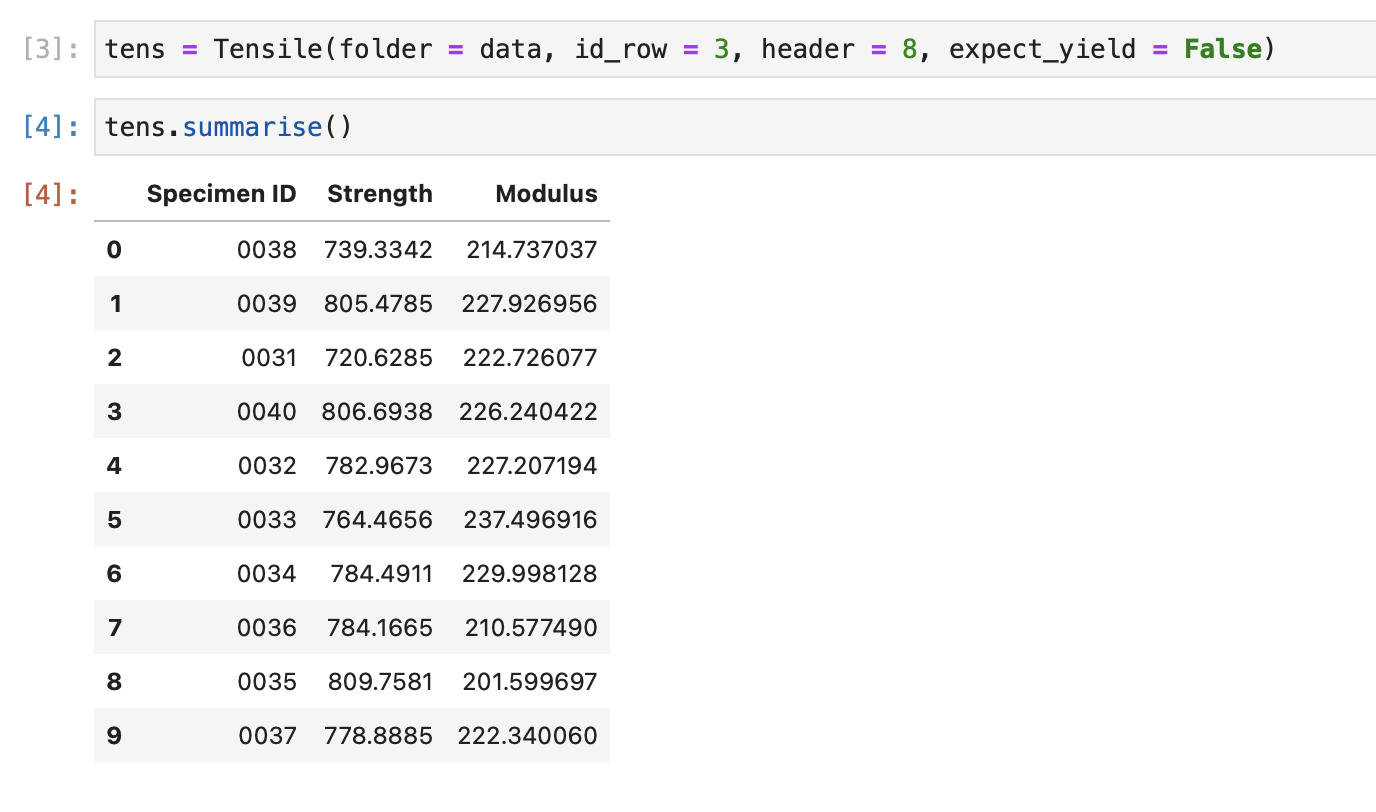
Task: Select row index 9
Action: click(114, 735)
